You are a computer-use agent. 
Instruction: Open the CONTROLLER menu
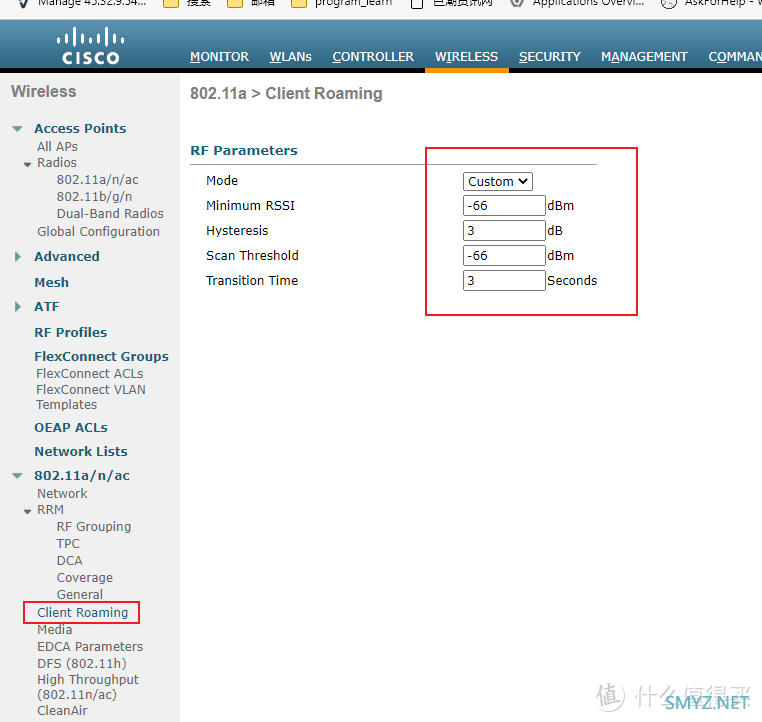pyautogui.click(x=373, y=57)
